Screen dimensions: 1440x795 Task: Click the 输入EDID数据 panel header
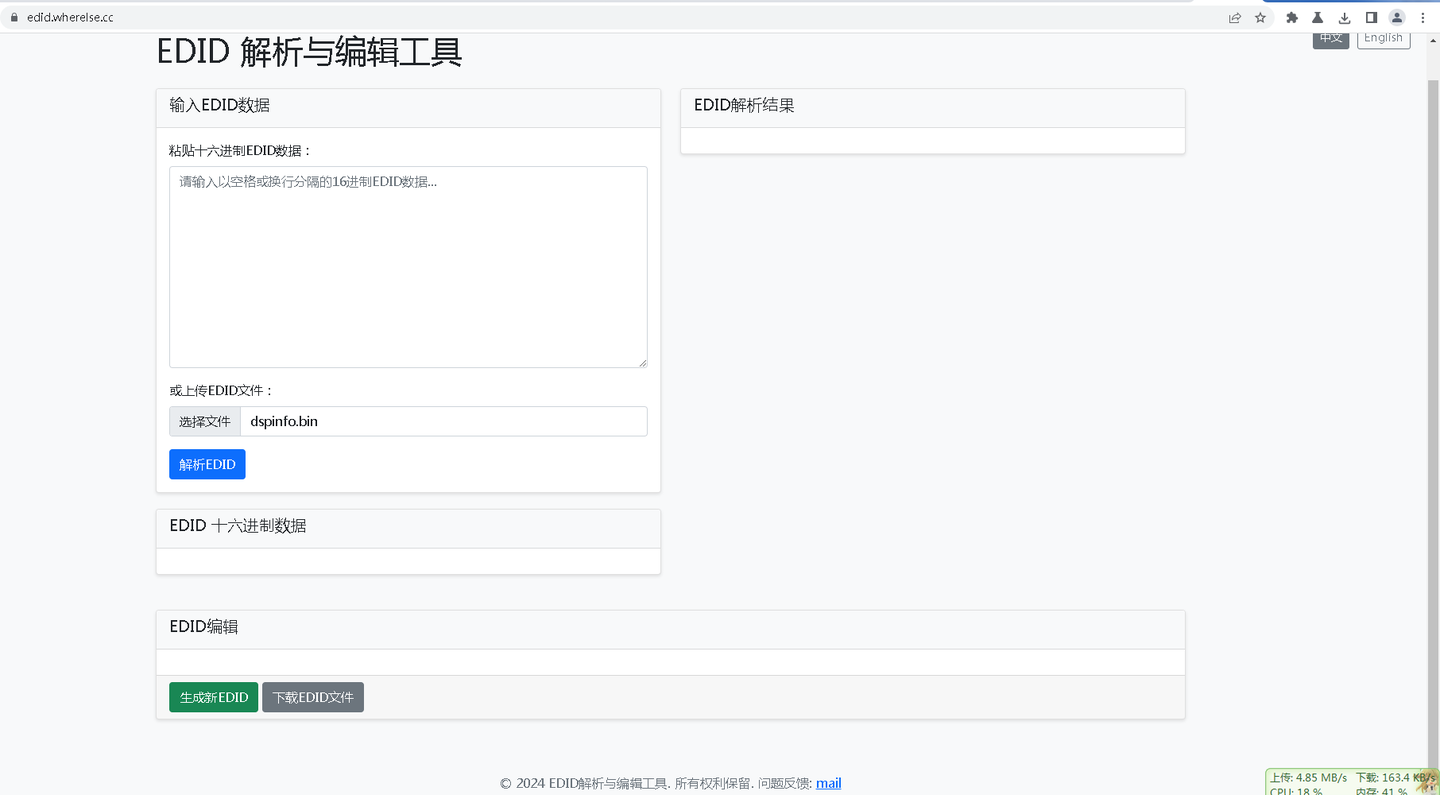click(x=408, y=108)
